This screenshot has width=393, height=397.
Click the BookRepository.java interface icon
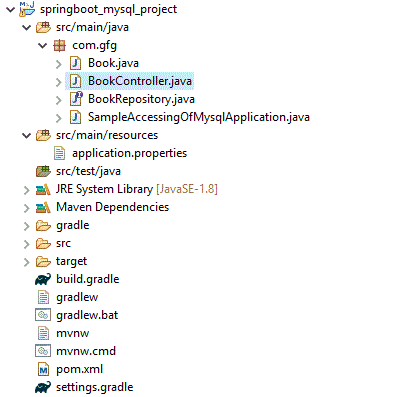click(76, 99)
